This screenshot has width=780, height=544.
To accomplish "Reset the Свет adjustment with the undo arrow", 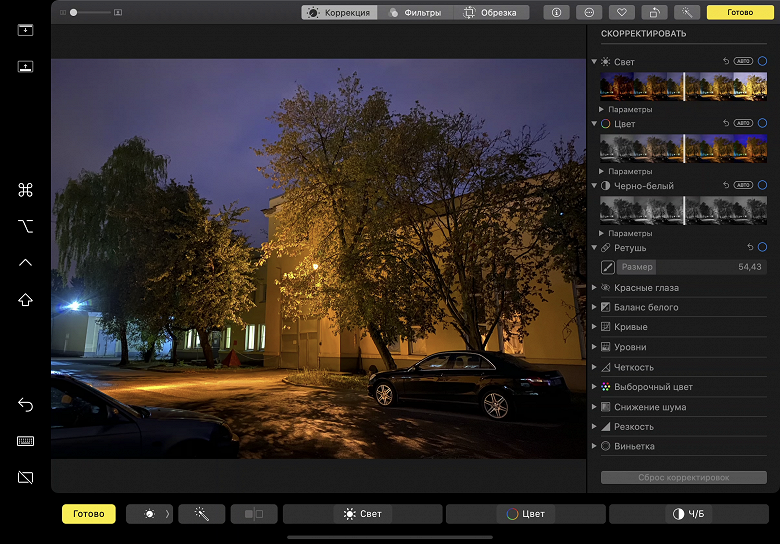I will pyautogui.click(x=726, y=61).
